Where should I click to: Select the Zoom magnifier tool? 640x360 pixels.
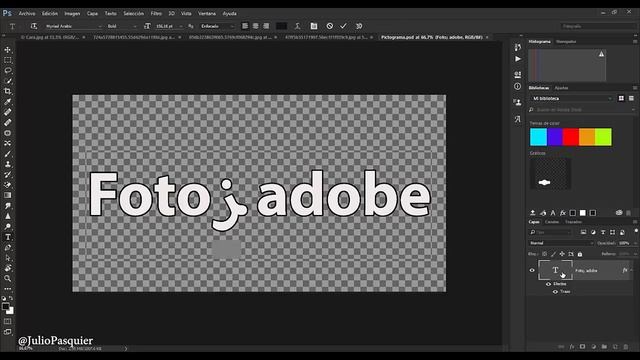(x=8, y=279)
